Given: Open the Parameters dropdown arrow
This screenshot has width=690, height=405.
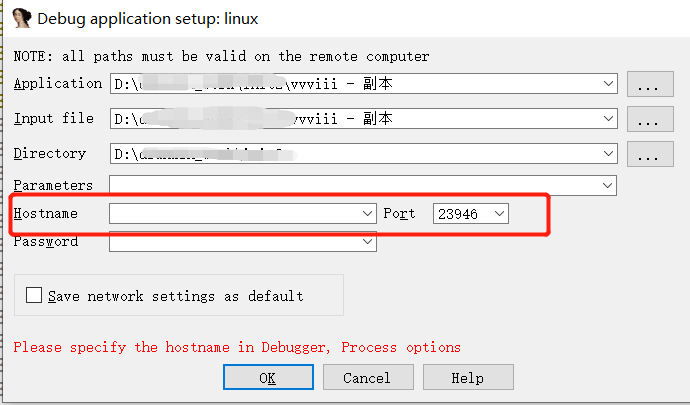Looking at the screenshot, I should (x=609, y=186).
